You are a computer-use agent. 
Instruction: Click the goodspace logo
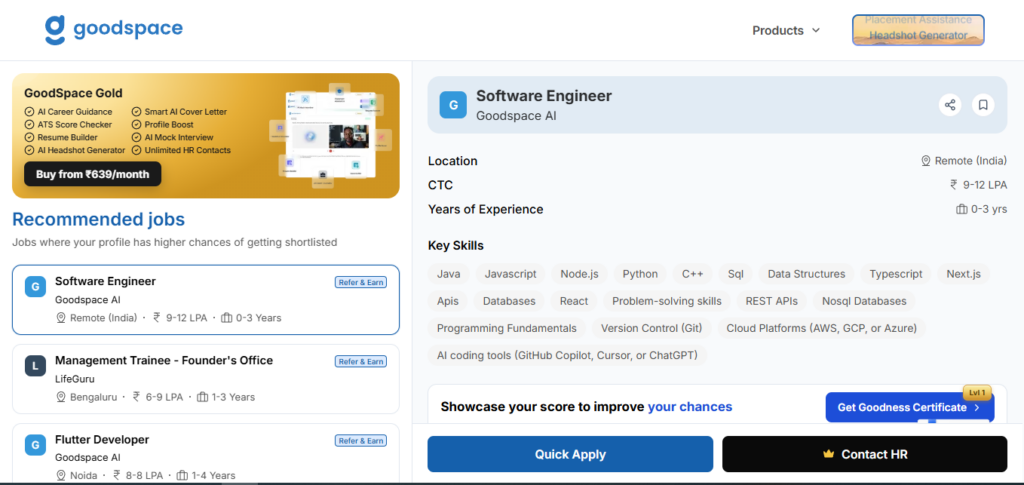pos(114,30)
